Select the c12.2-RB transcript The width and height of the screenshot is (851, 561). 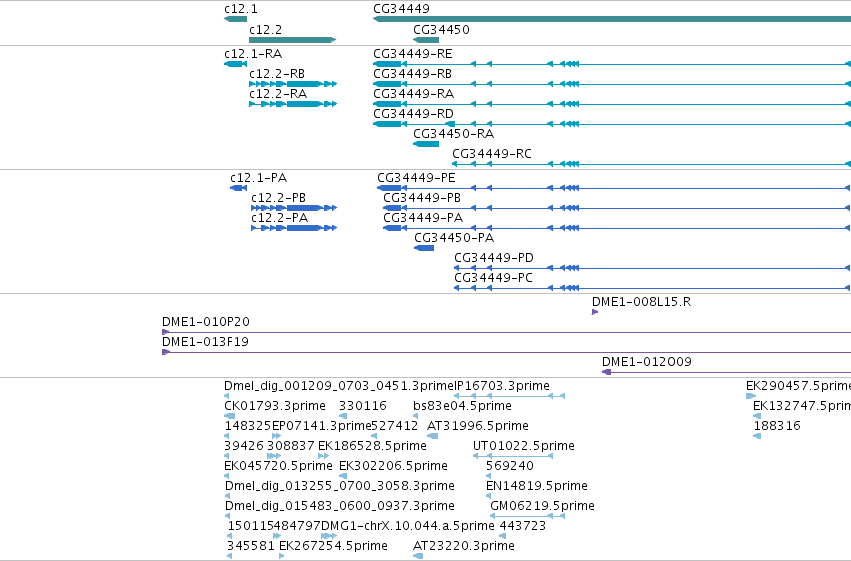[293, 84]
